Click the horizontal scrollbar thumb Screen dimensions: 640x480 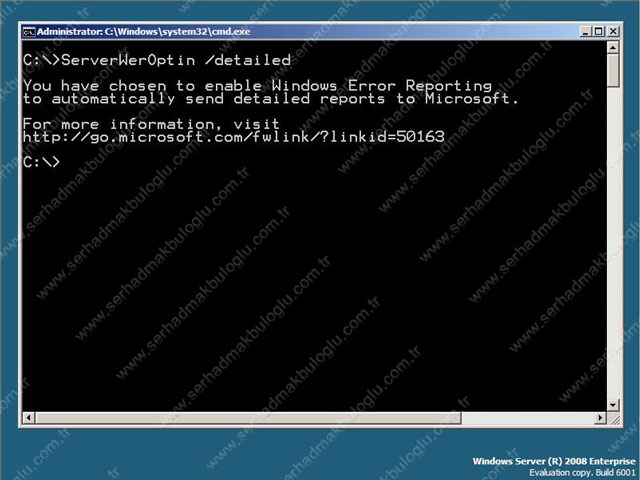(249, 418)
